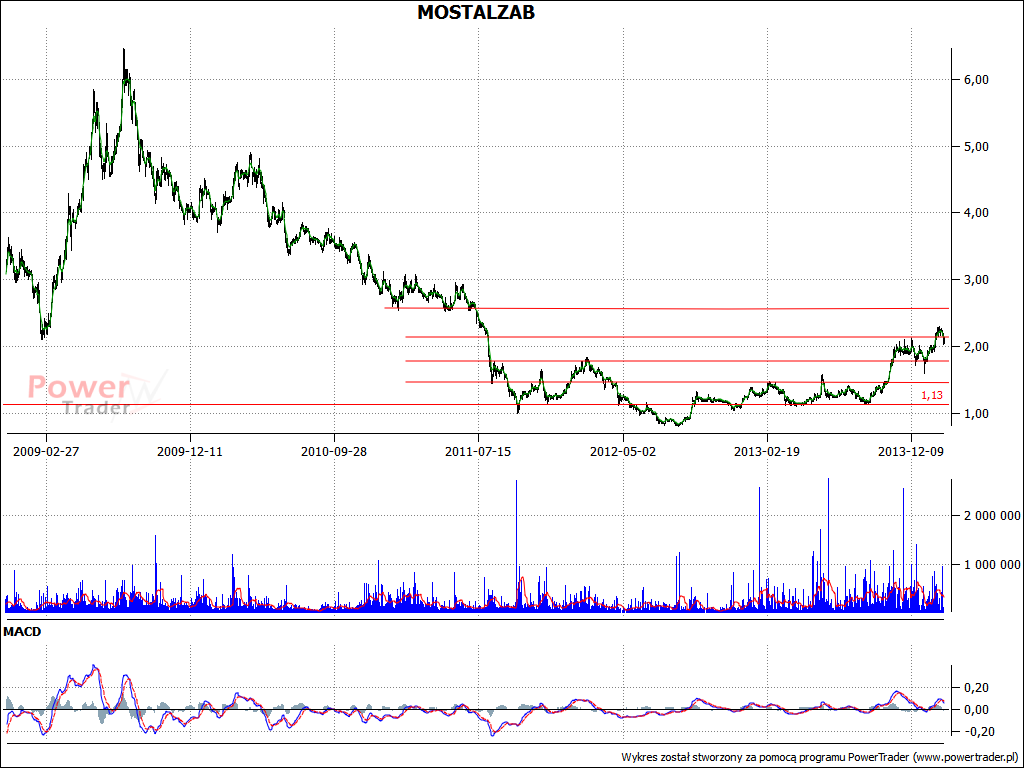Select the 6,00 price axis label

tap(976, 80)
